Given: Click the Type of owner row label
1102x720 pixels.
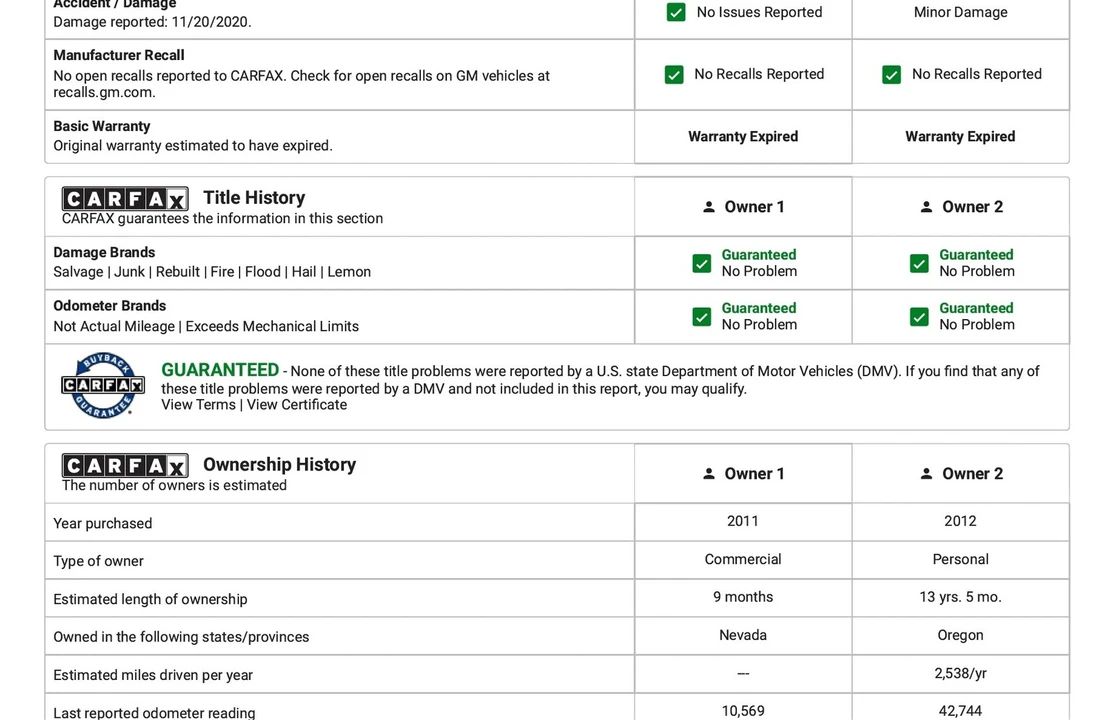Looking at the screenshot, I should (x=98, y=561).
